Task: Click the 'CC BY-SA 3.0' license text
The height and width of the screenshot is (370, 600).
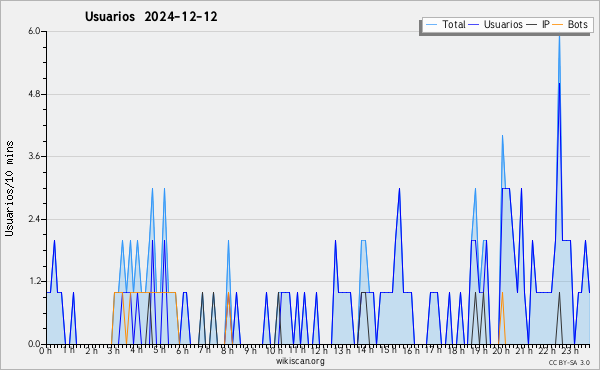Action: [569, 362]
